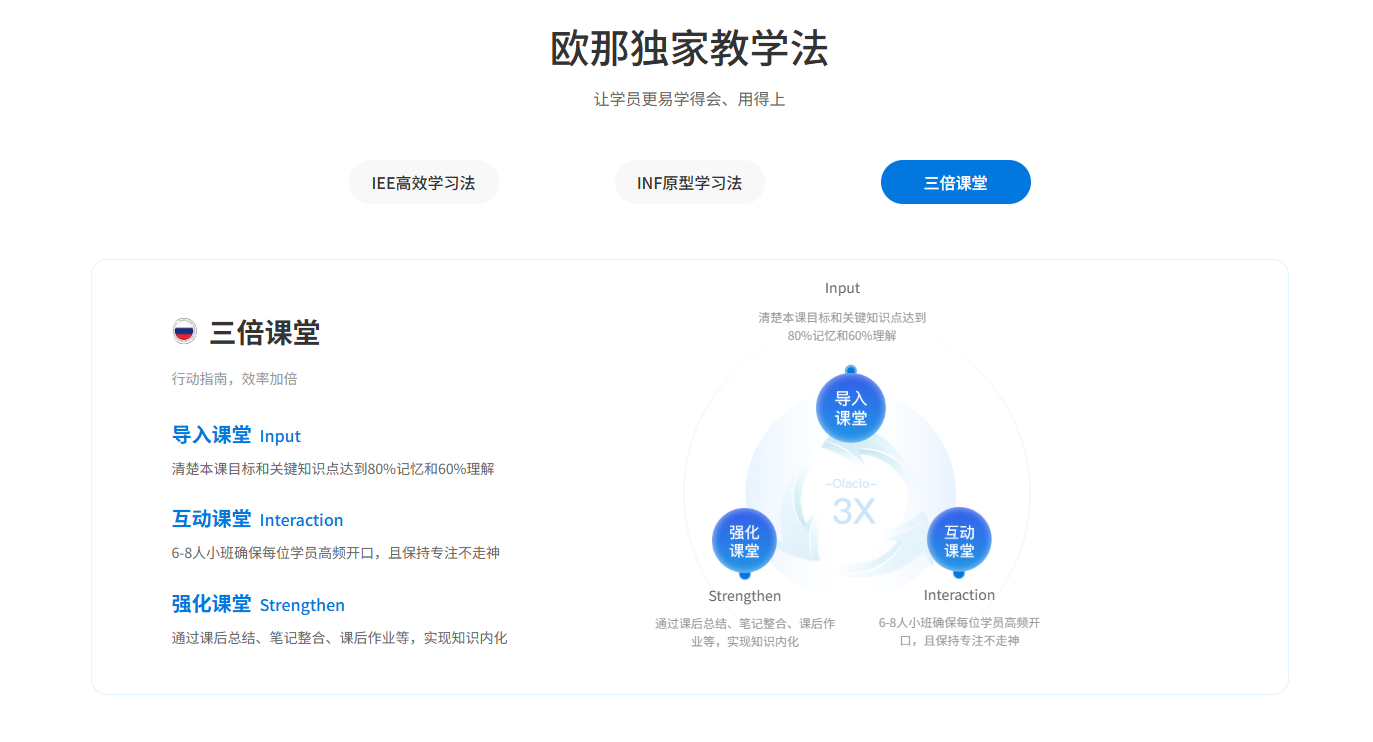Screen dimensions: 1373x742
Task: Click the 行动指南，效率加倍 subtitle text
Action: pyautogui.click(x=234, y=379)
